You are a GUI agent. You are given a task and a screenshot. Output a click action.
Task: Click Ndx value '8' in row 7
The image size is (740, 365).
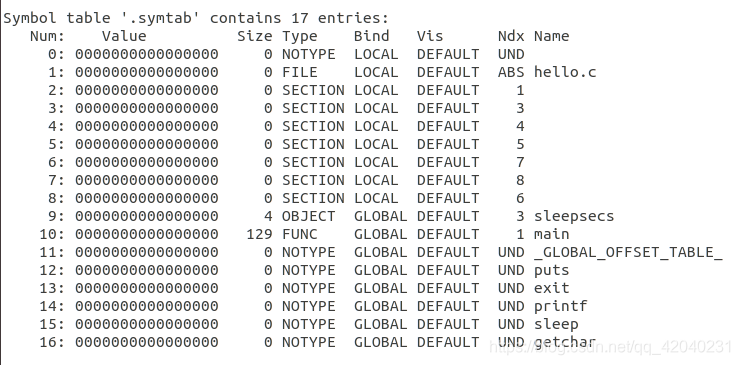point(520,180)
